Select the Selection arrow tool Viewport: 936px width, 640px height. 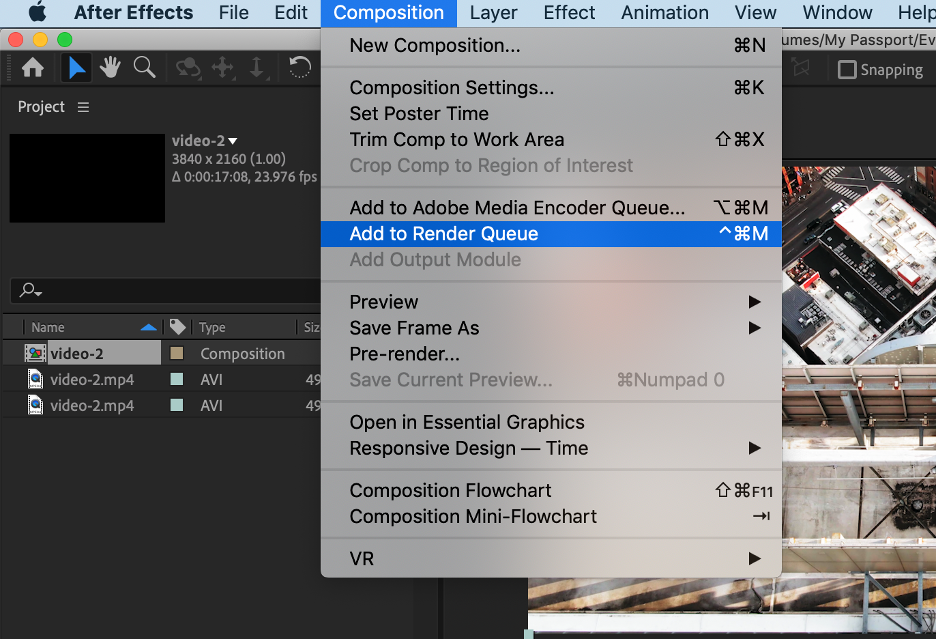[x=77, y=68]
